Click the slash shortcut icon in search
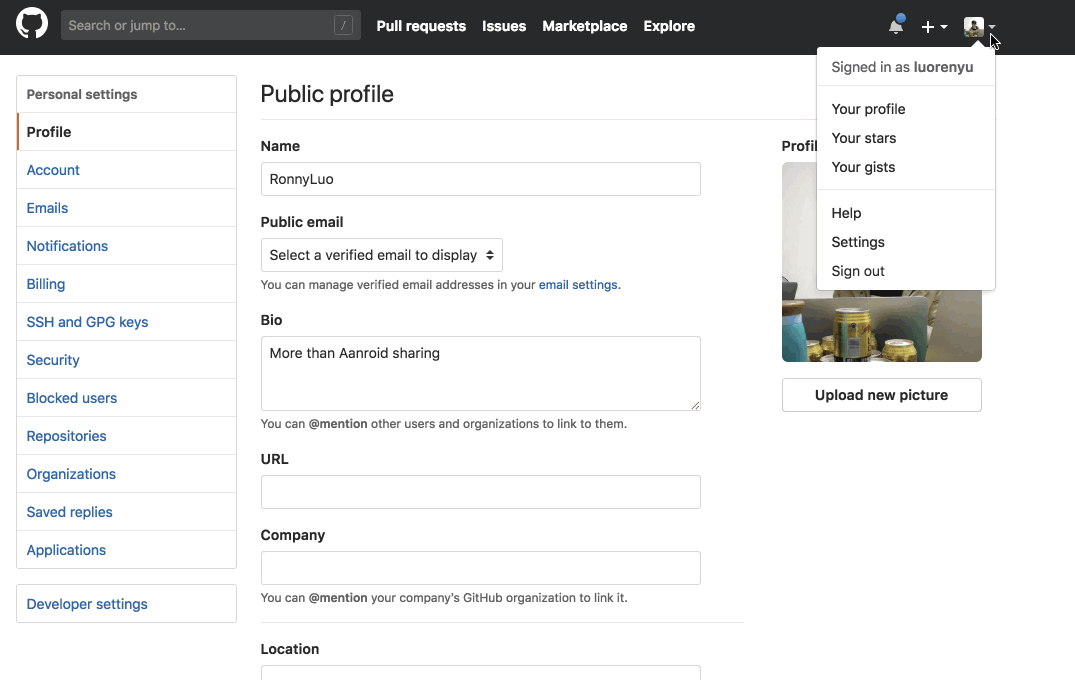This screenshot has width=1075, height=680. click(343, 26)
